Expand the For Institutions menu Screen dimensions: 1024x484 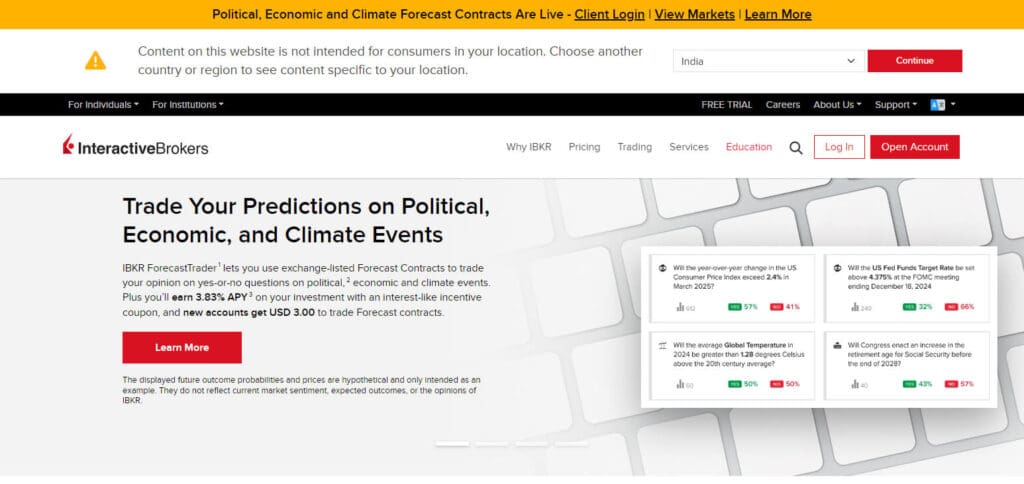tap(187, 105)
